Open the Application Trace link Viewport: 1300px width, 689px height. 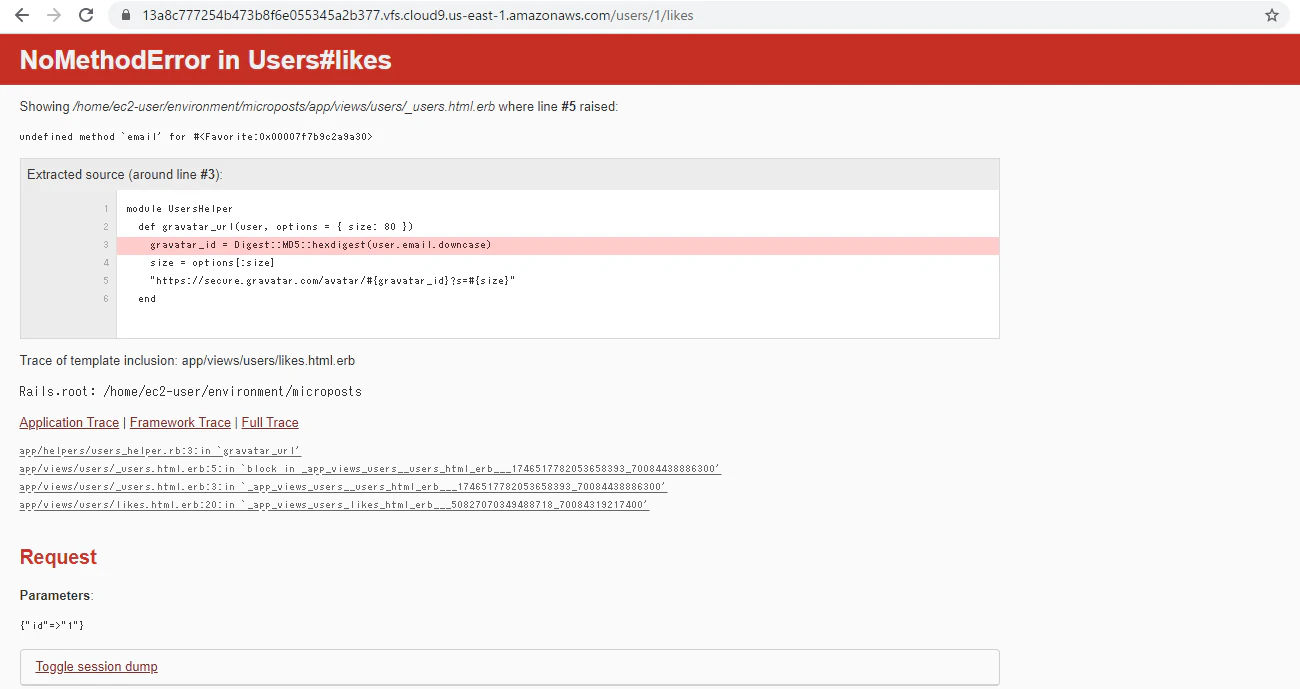pos(69,422)
